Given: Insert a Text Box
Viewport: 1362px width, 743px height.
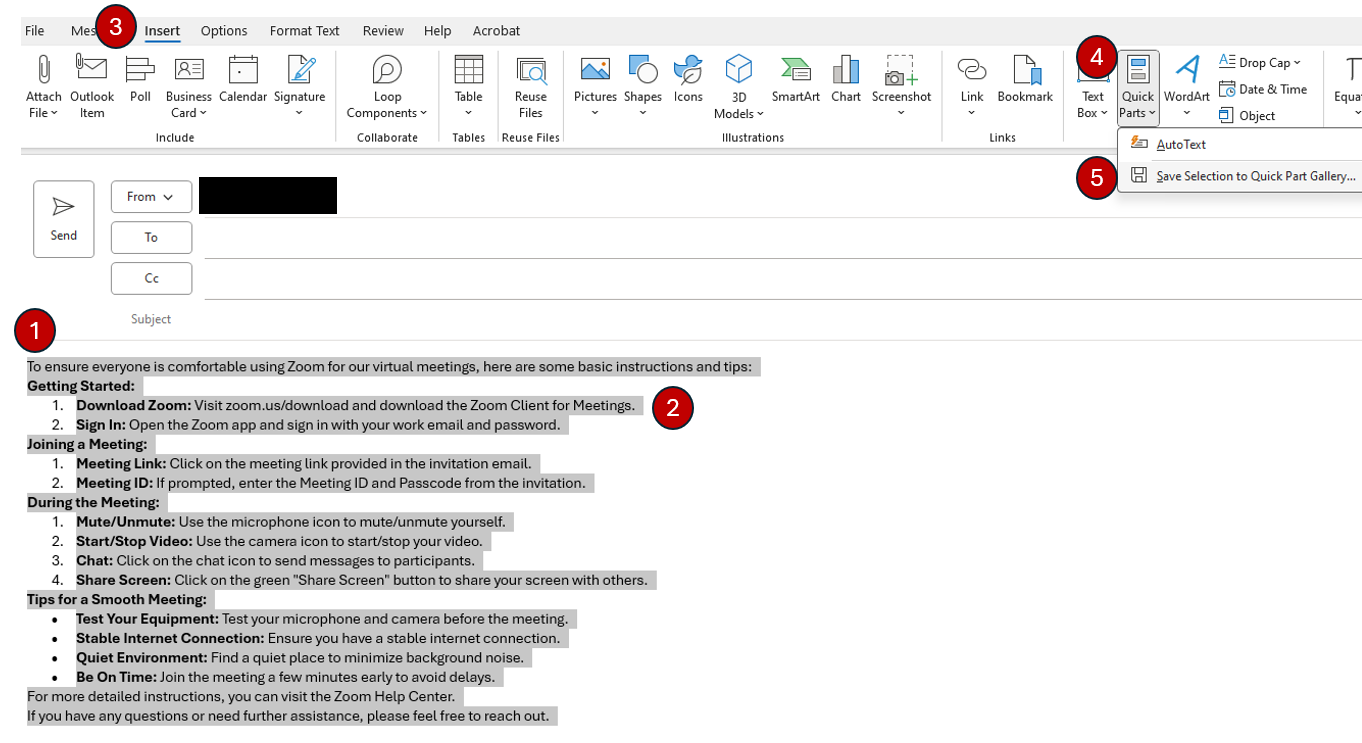Looking at the screenshot, I should point(1092,86).
